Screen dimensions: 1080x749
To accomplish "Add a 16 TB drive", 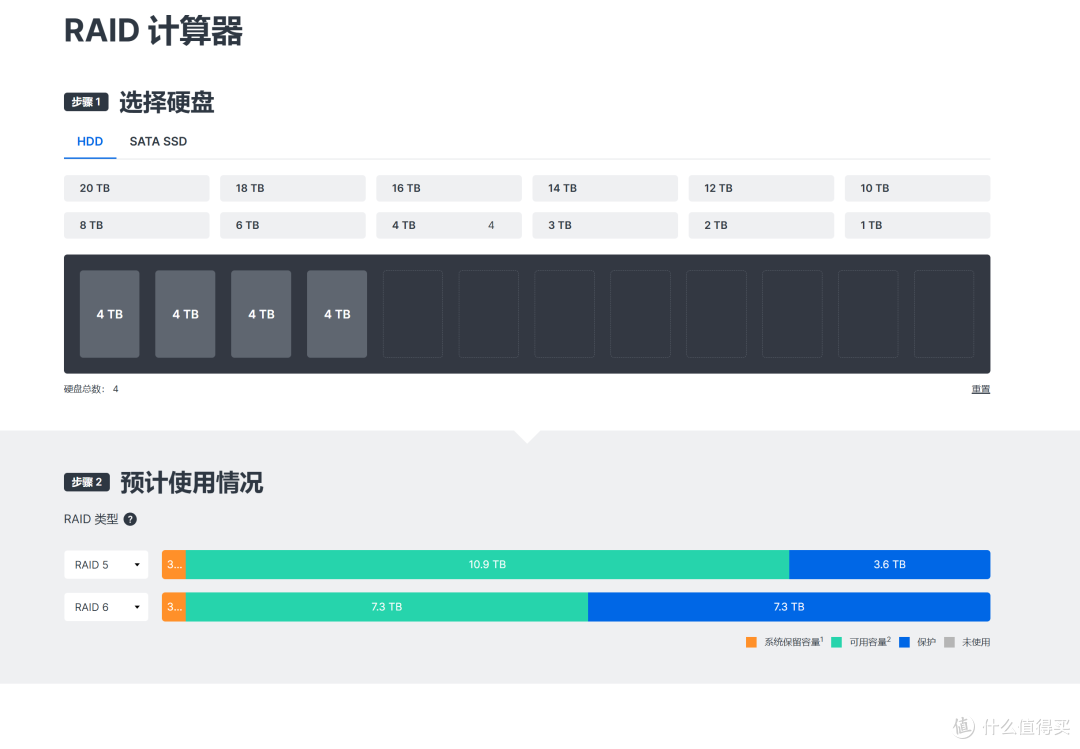I will (449, 188).
